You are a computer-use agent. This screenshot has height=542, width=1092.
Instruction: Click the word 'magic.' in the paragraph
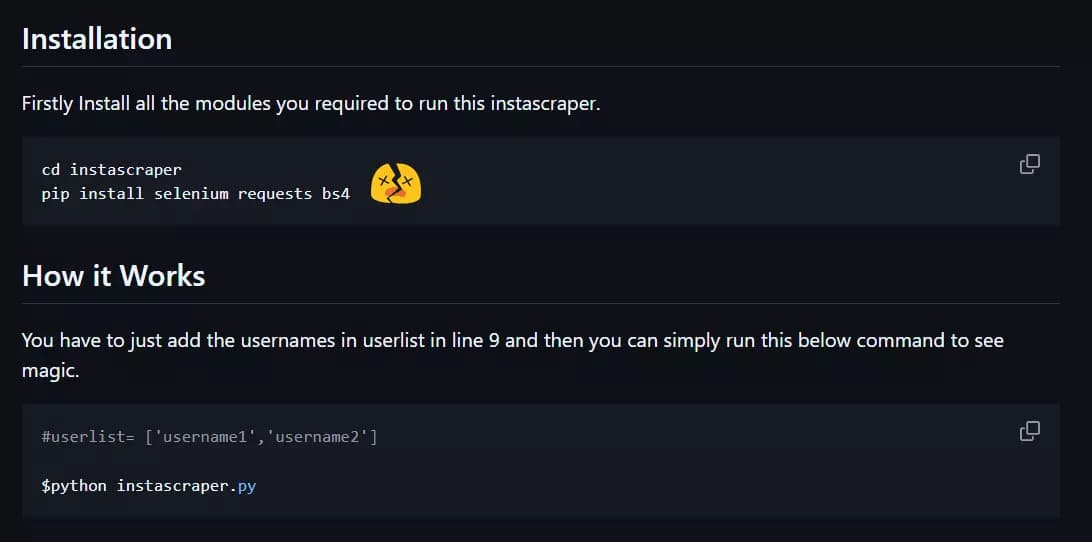click(x=49, y=372)
